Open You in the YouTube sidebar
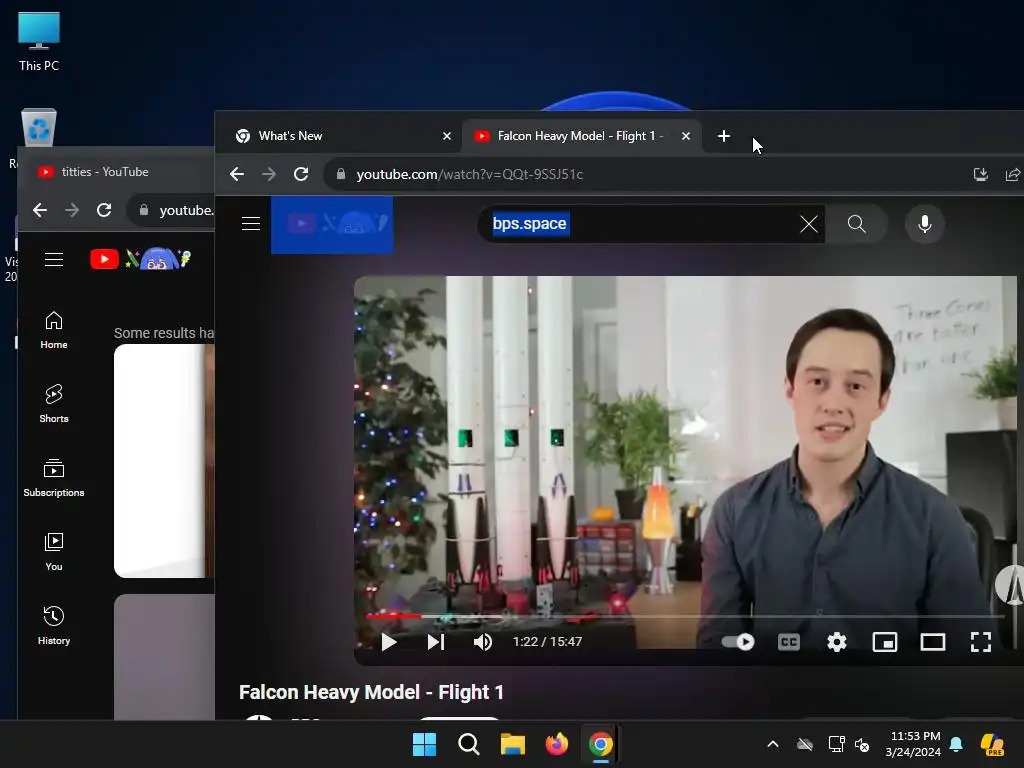 (x=54, y=552)
